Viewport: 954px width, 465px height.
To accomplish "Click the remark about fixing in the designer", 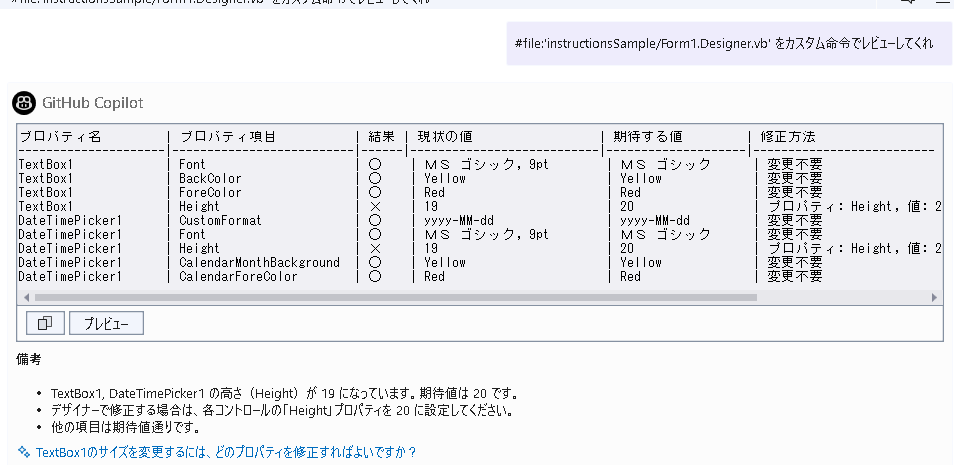I will (282, 410).
